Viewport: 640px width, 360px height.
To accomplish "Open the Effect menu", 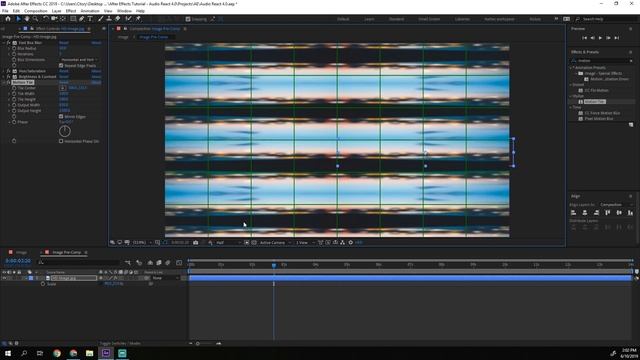I will (x=71, y=11).
